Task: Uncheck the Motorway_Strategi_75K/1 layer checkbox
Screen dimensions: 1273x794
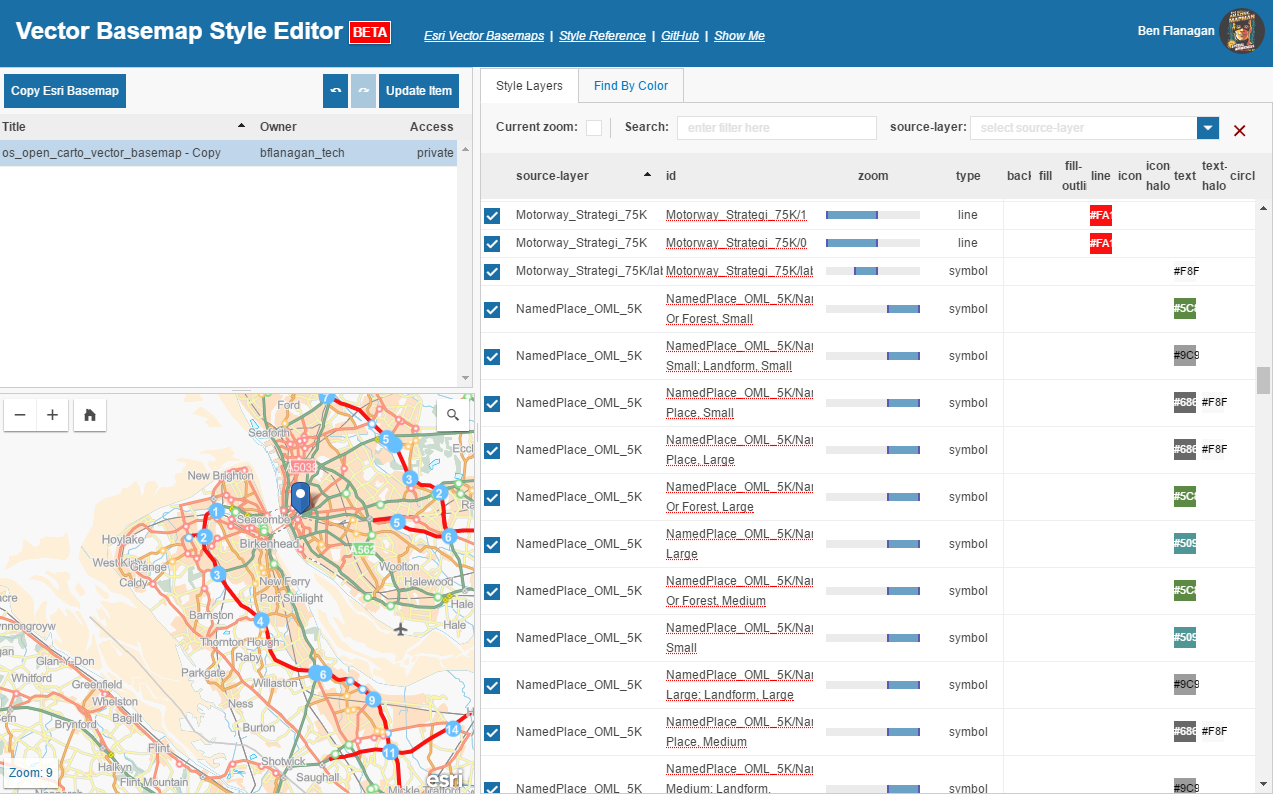Action: (492, 215)
